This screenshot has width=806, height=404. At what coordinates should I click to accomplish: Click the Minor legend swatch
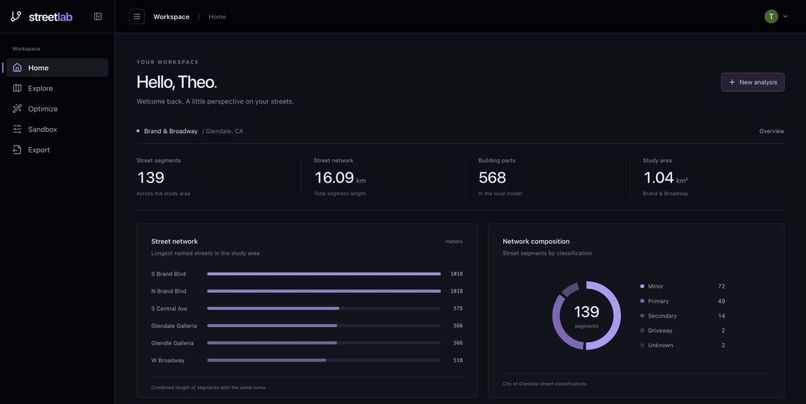coord(642,286)
